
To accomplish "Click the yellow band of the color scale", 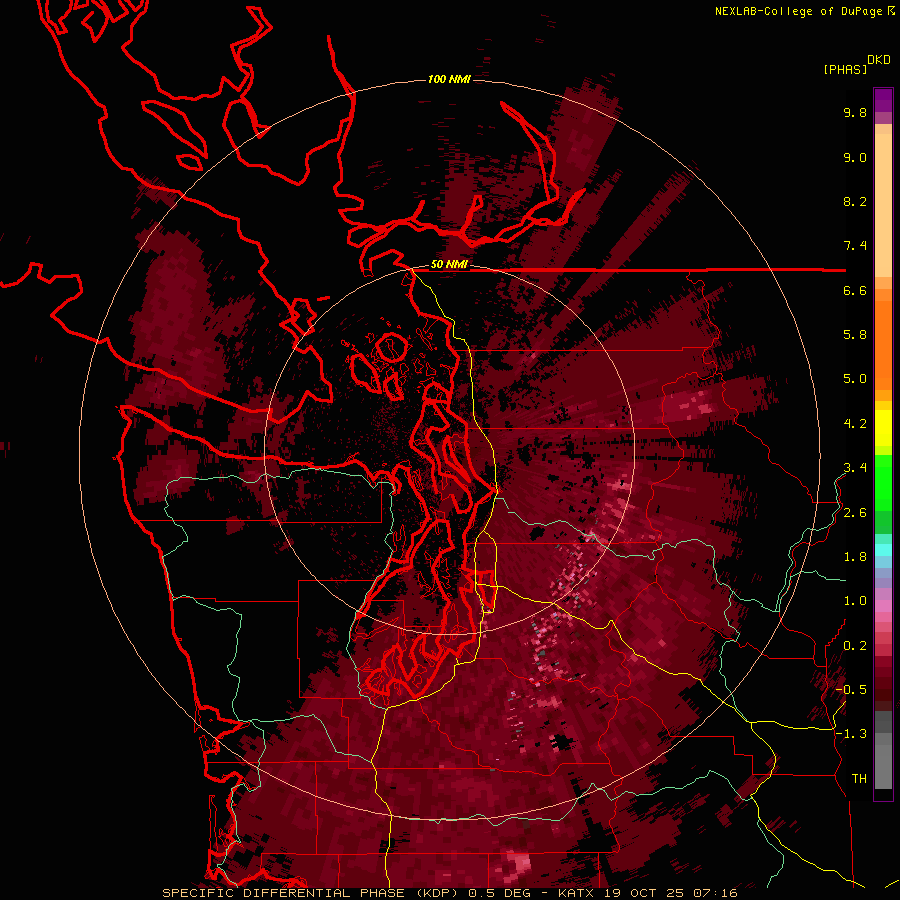I will tap(883, 428).
